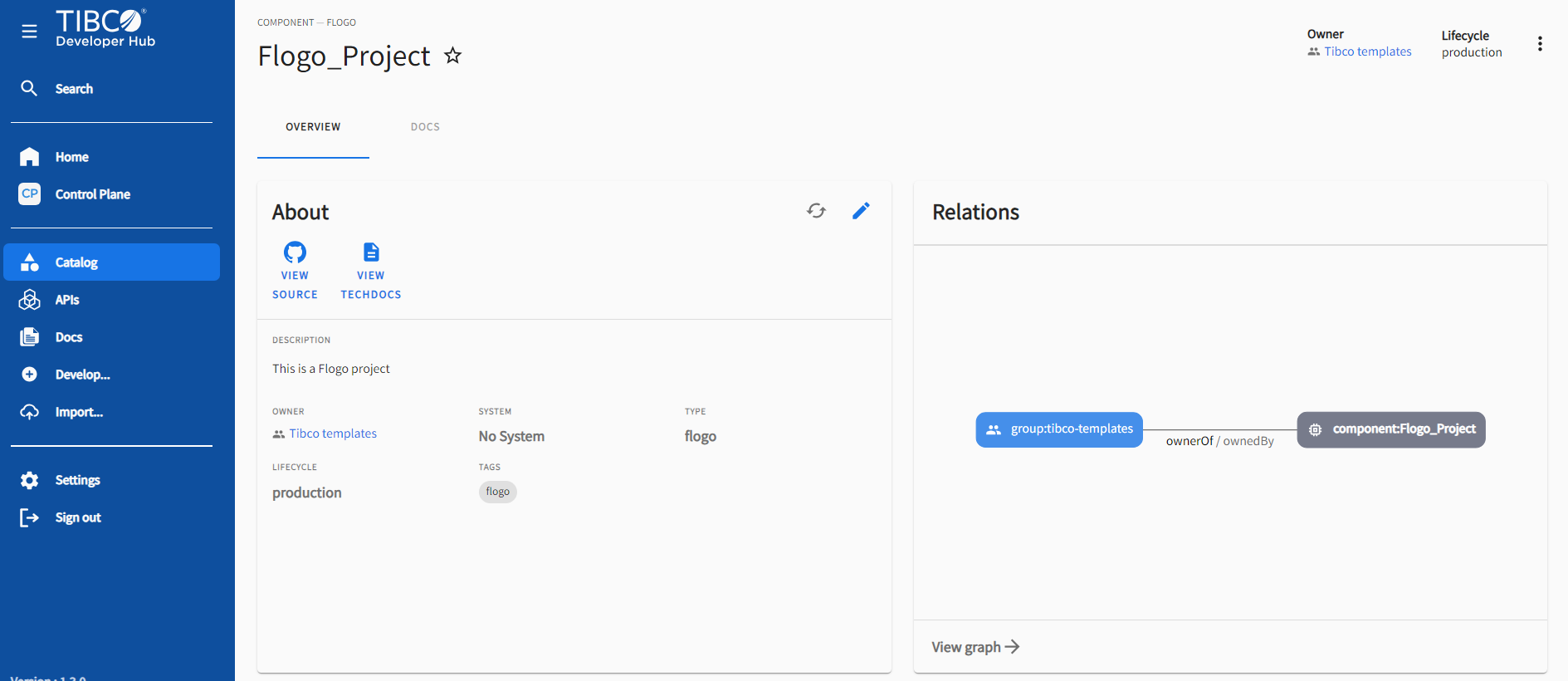Click View graph link
The height and width of the screenshot is (681, 1568).
(975, 647)
